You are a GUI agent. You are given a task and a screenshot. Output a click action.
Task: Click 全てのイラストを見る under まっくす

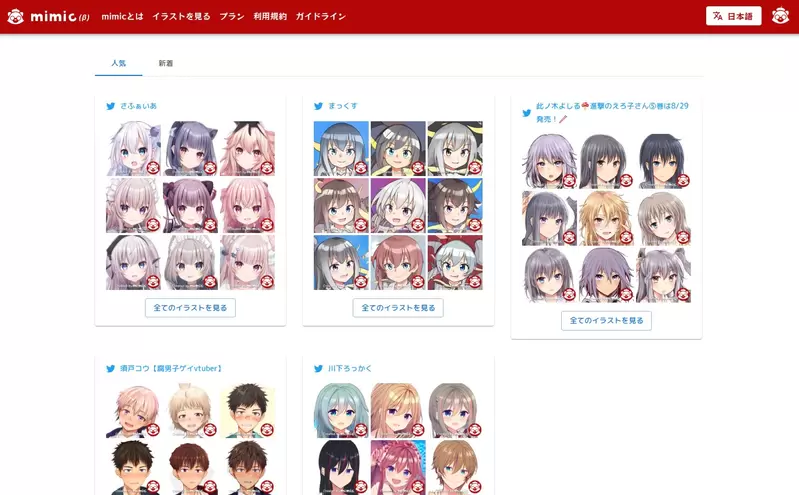pos(398,308)
